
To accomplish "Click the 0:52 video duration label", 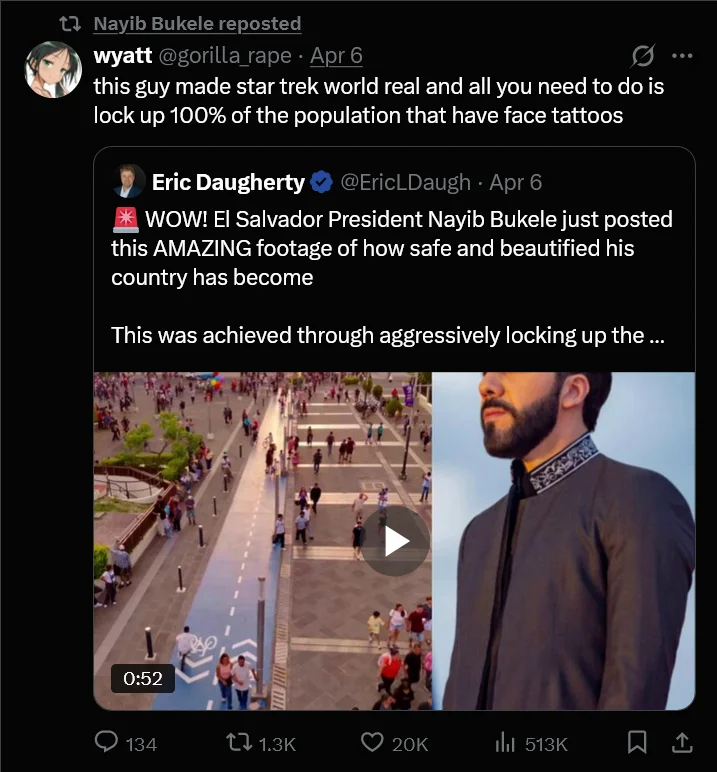I will (x=143, y=678).
